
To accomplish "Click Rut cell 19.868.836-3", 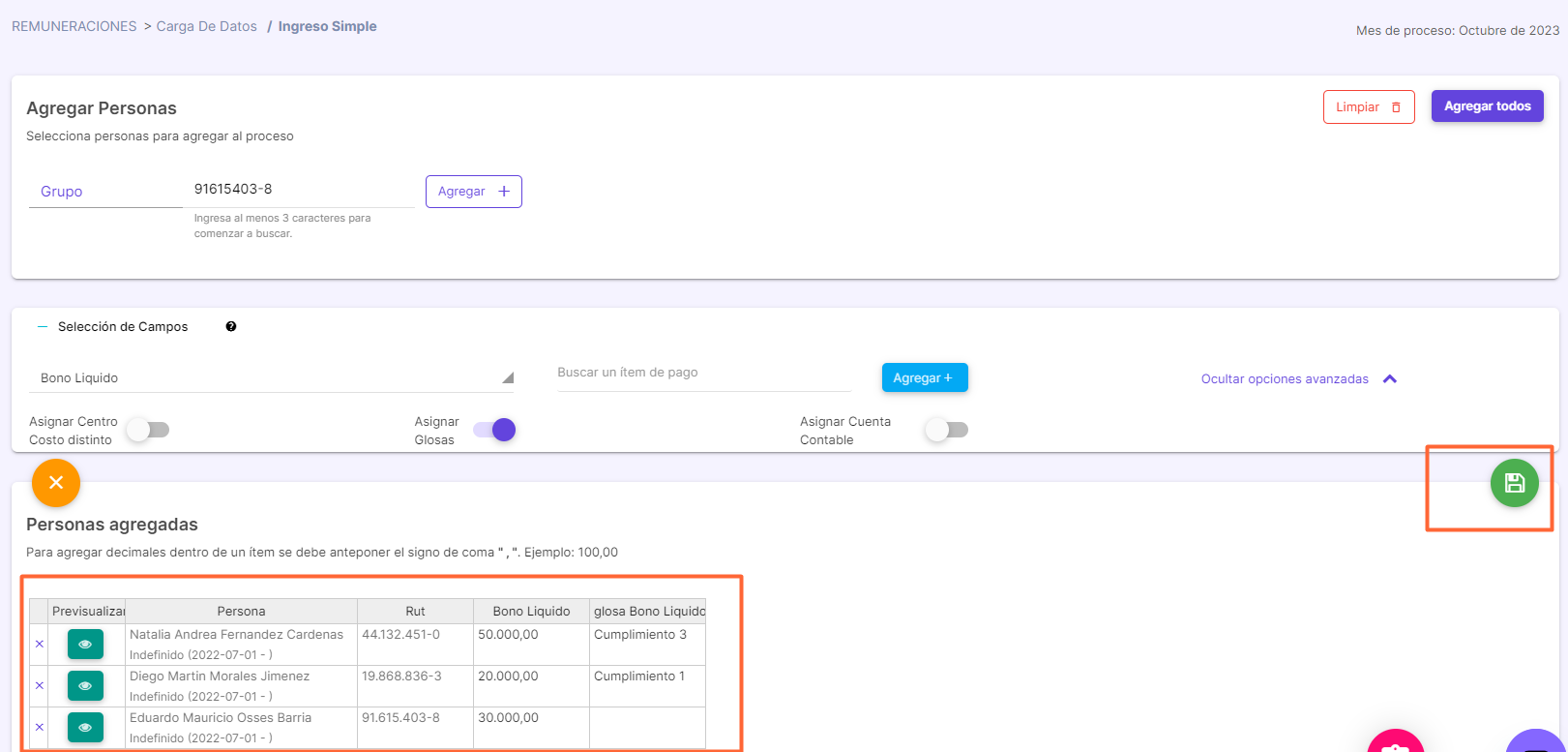I will click(415, 685).
